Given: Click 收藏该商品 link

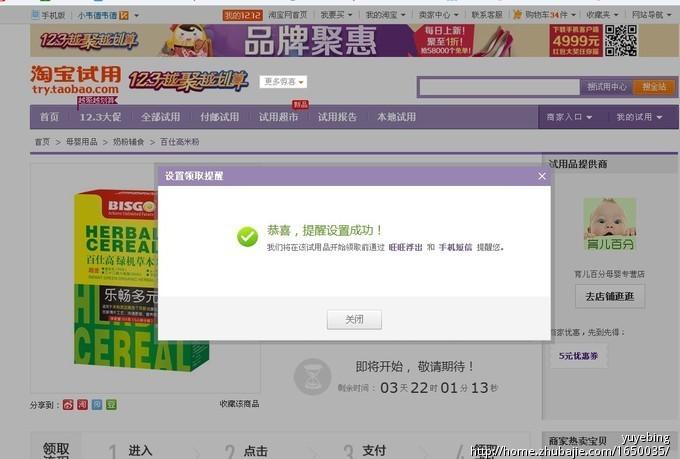Looking at the screenshot, I should tap(239, 404).
